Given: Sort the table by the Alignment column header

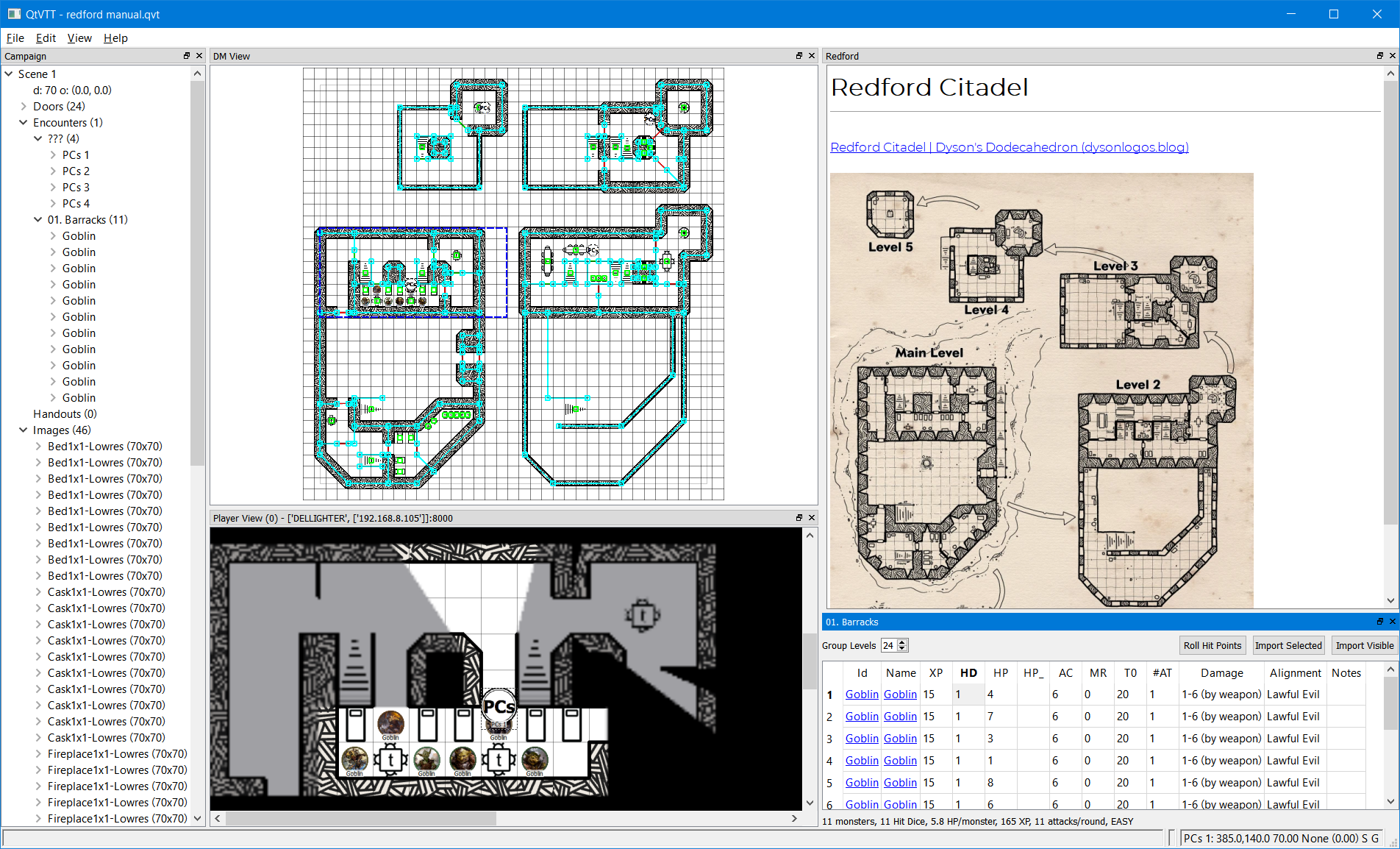Looking at the screenshot, I should [x=1295, y=672].
